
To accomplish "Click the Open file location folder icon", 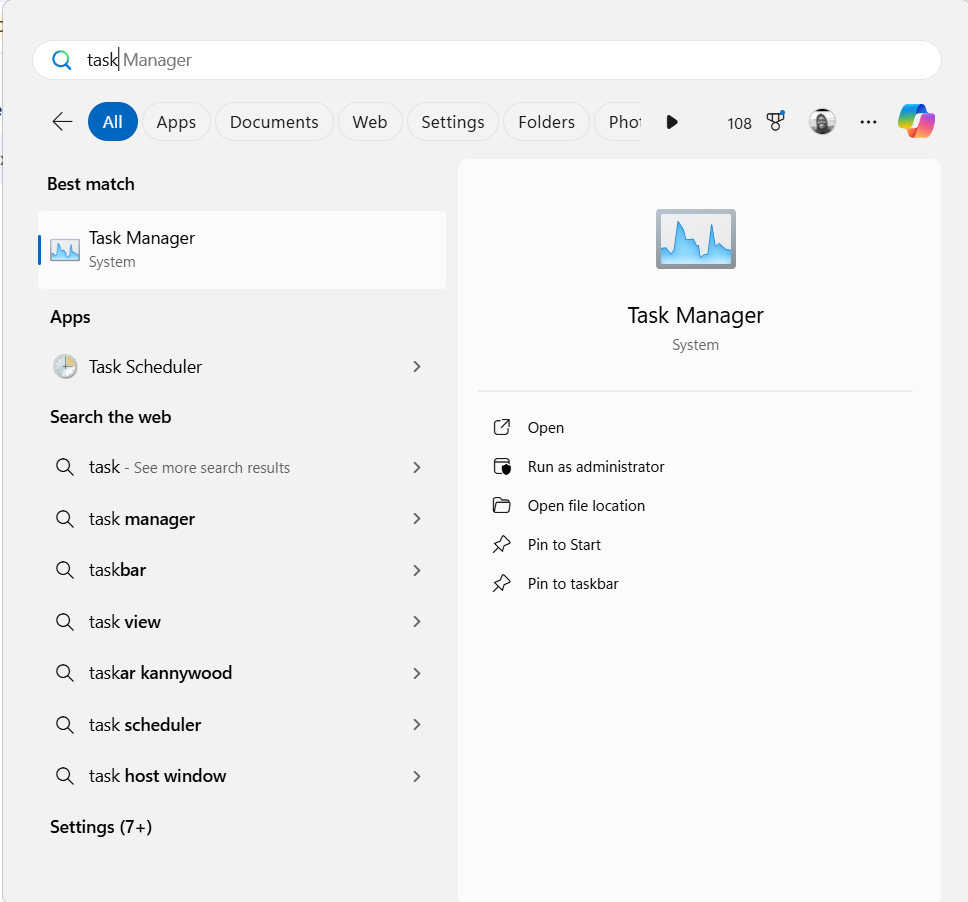I will (502, 505).
